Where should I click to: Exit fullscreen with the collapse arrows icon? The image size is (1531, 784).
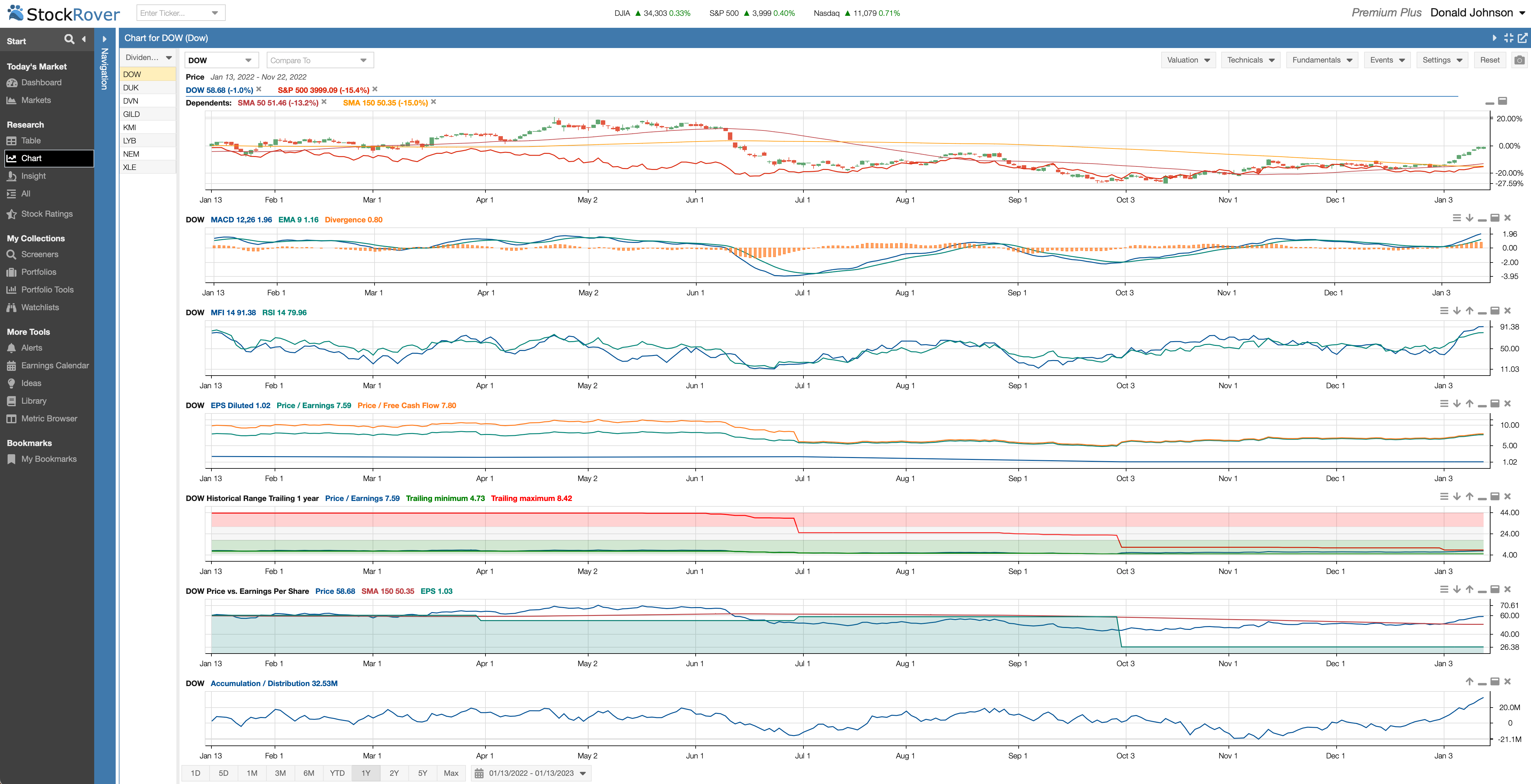point(1509,38)
